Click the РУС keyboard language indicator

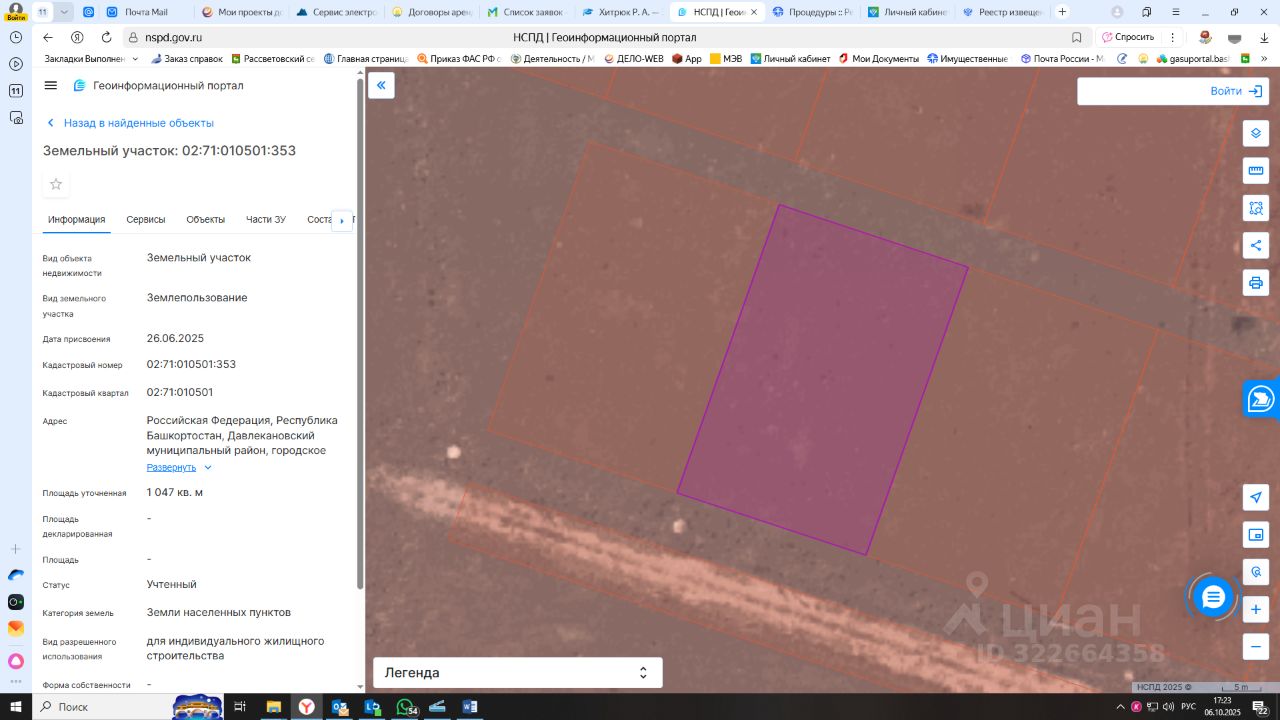1188,707
